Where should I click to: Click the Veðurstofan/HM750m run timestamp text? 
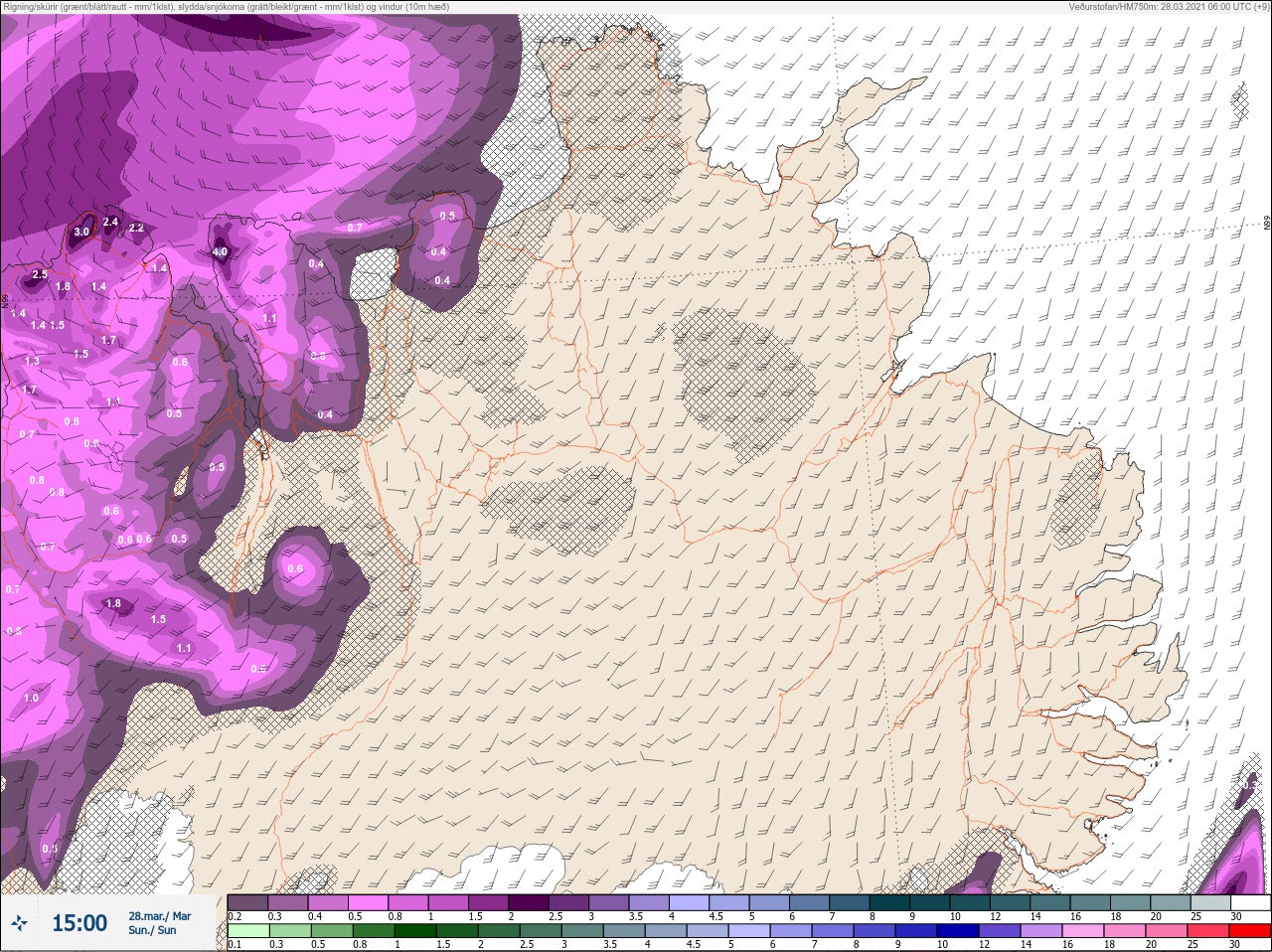[1169, 6]
